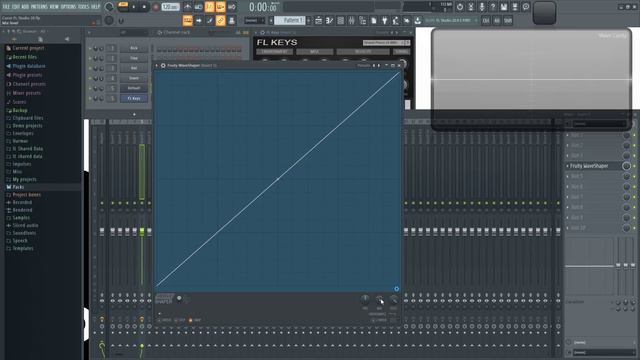This screenshot has width=640, height=360.
Task: Click the save/download arrow toolbar icon
Action: 418,20
